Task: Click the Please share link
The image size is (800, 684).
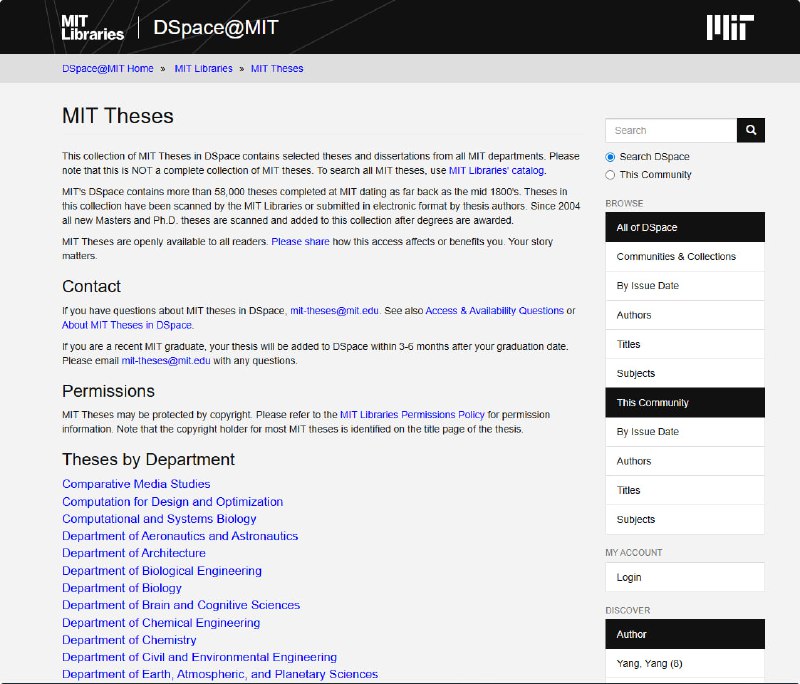Action: (x=300, y=242)
